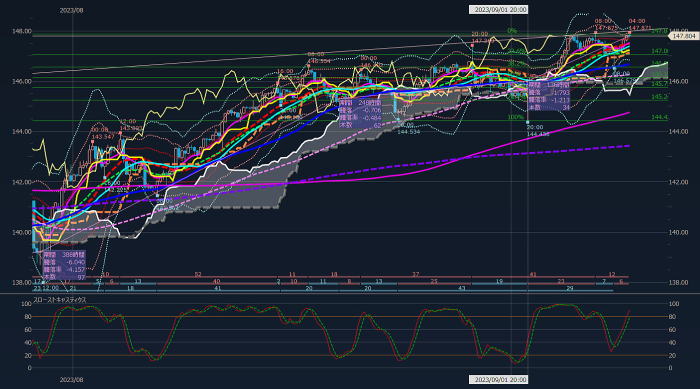
Task: Click the green 145.7 Fibonacci price label
Action: tap(659, 84)
